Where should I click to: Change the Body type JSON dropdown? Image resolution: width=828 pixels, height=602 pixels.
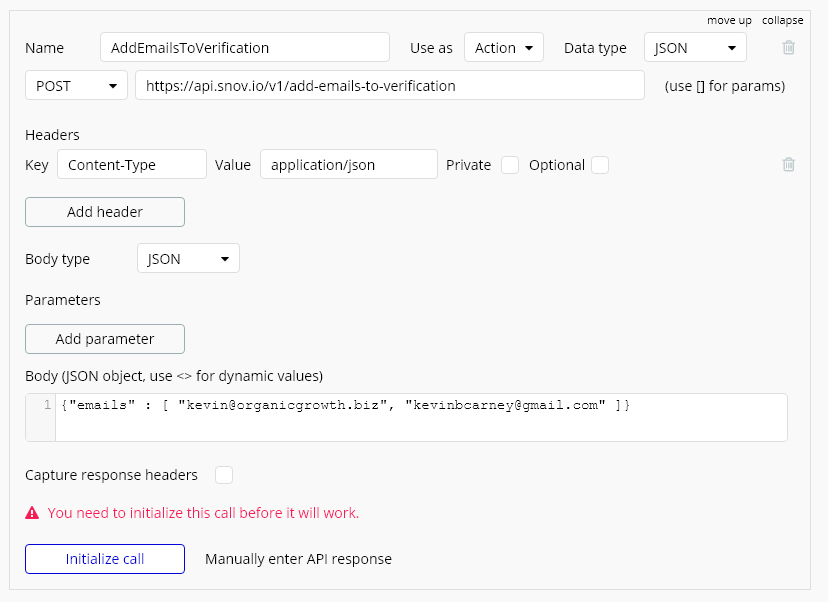click(x=189, y=259)
